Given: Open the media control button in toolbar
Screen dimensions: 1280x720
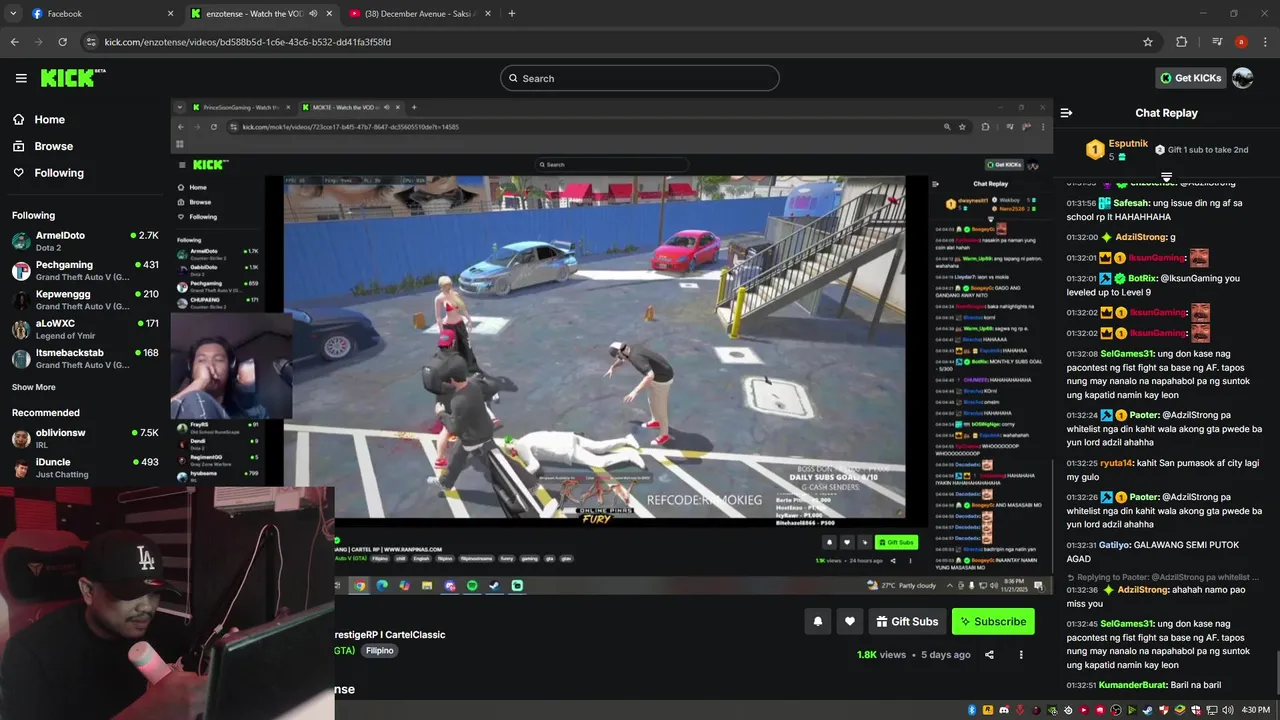Looking at the screenshot, I should [x=1217, y=42].
